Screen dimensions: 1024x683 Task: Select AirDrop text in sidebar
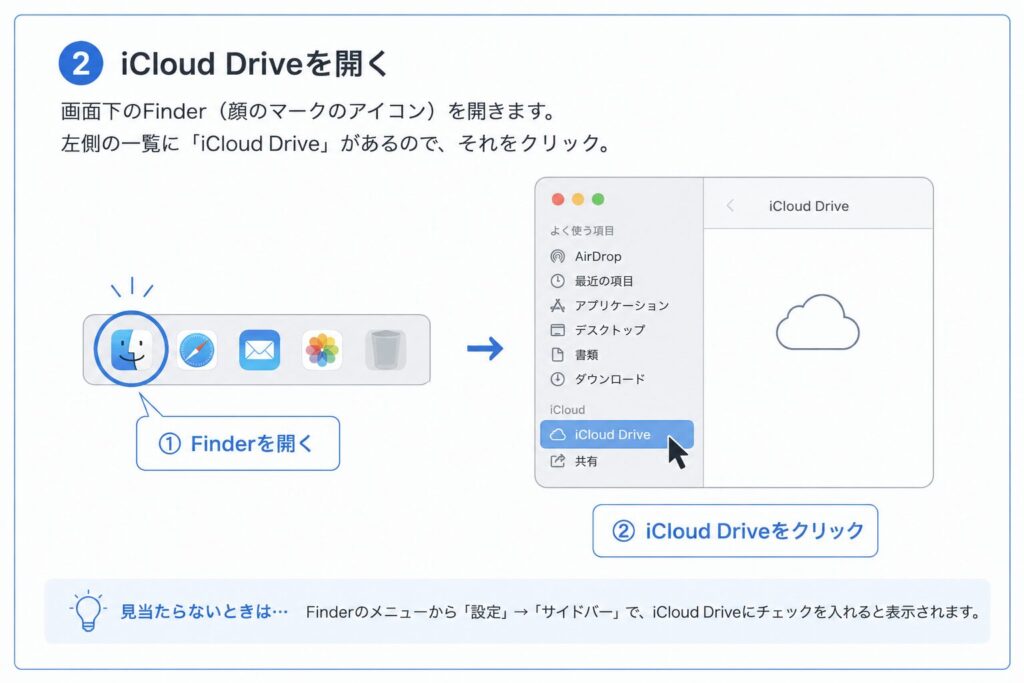click(598, 256)
